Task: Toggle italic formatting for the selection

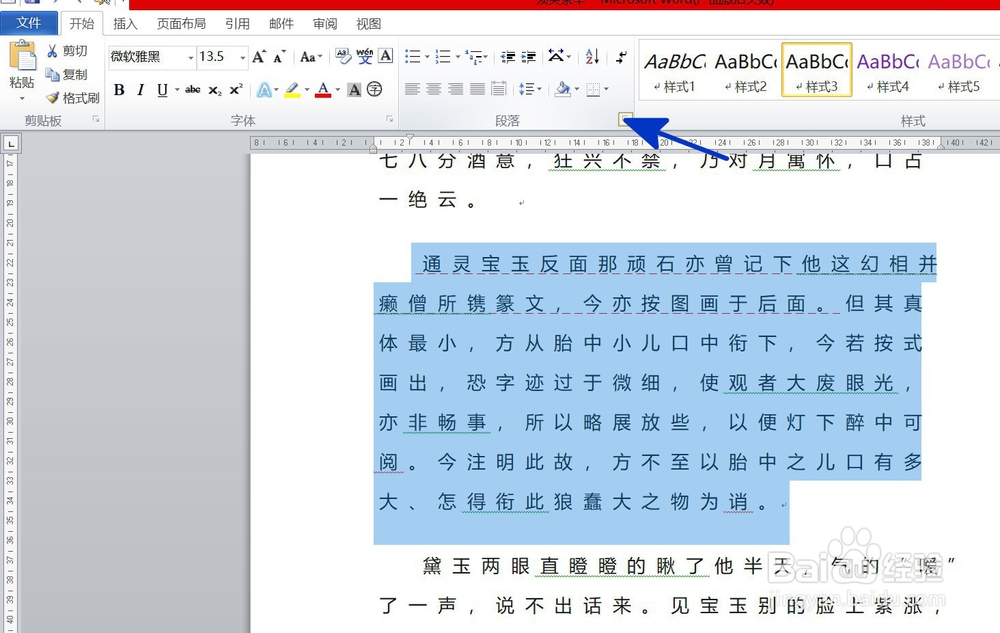Action: (140, 90)
